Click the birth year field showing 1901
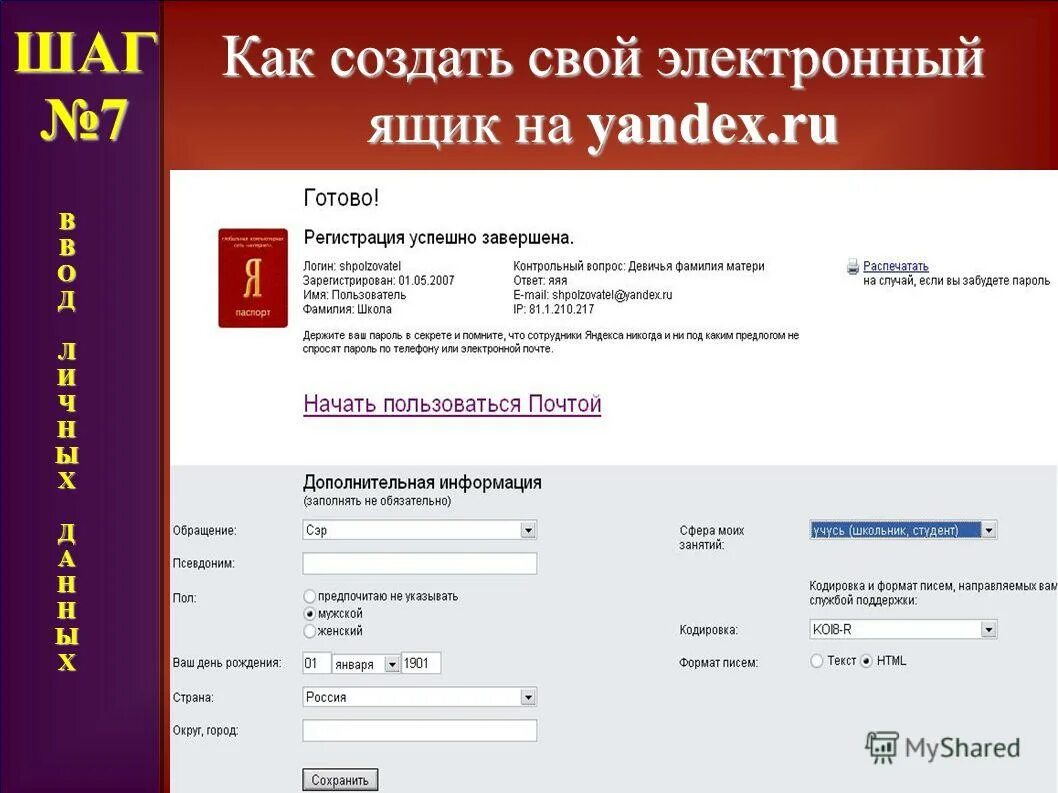 420,662
